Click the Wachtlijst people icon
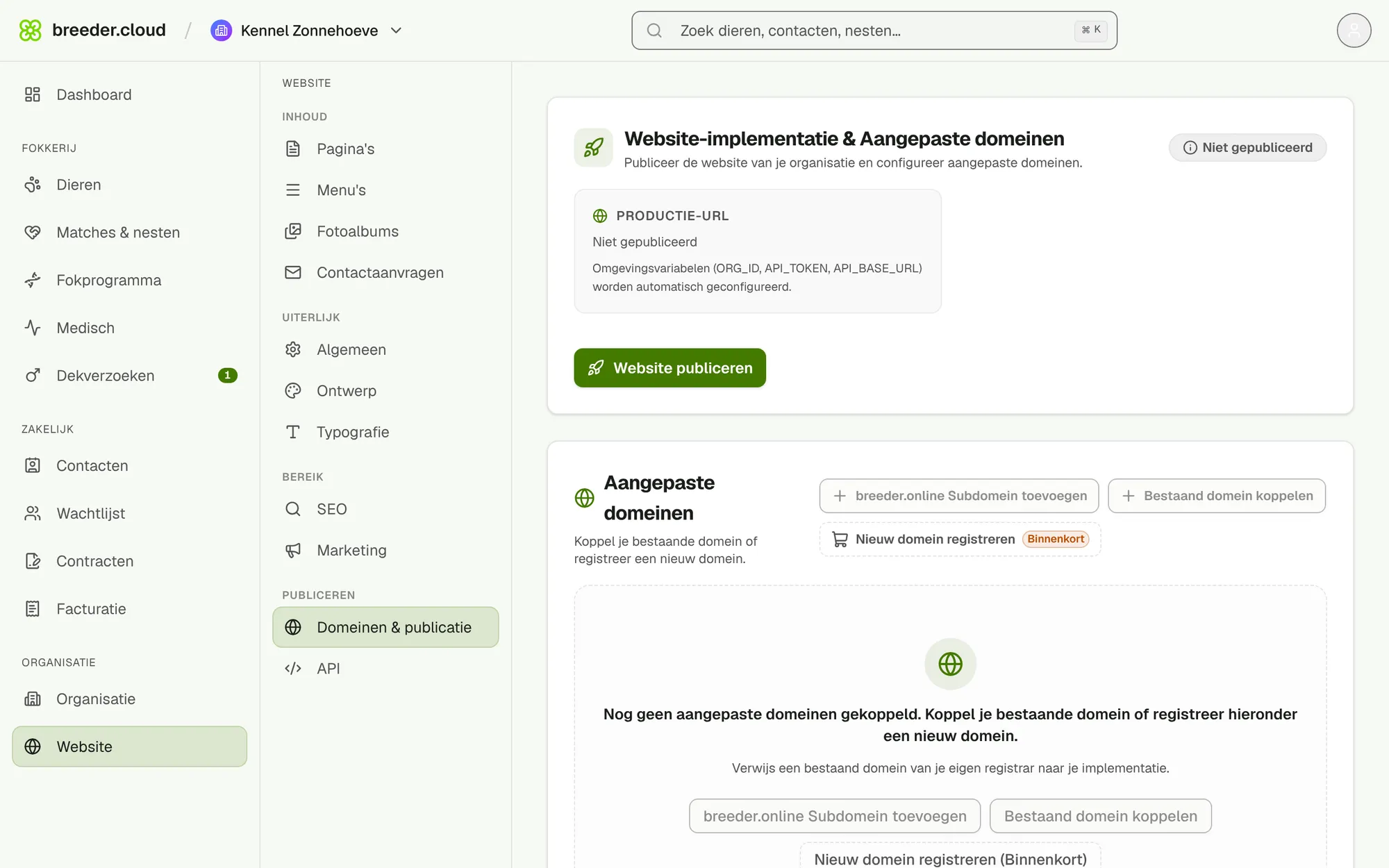 33,513
